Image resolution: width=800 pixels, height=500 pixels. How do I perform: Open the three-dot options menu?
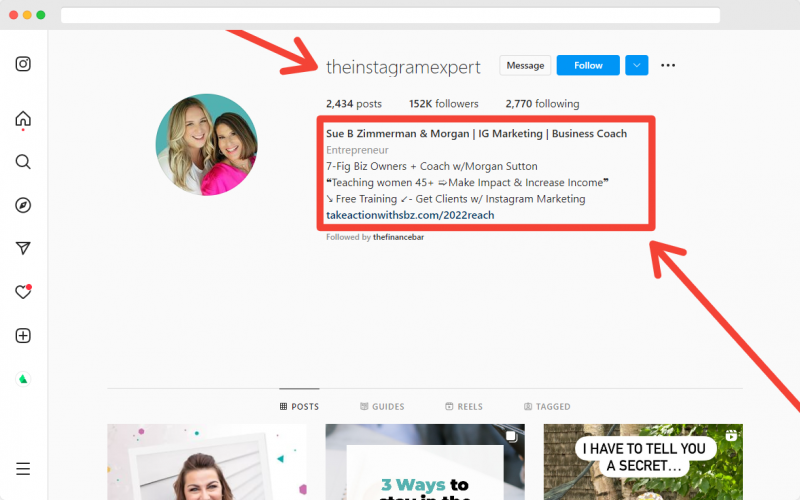(668, 65)
